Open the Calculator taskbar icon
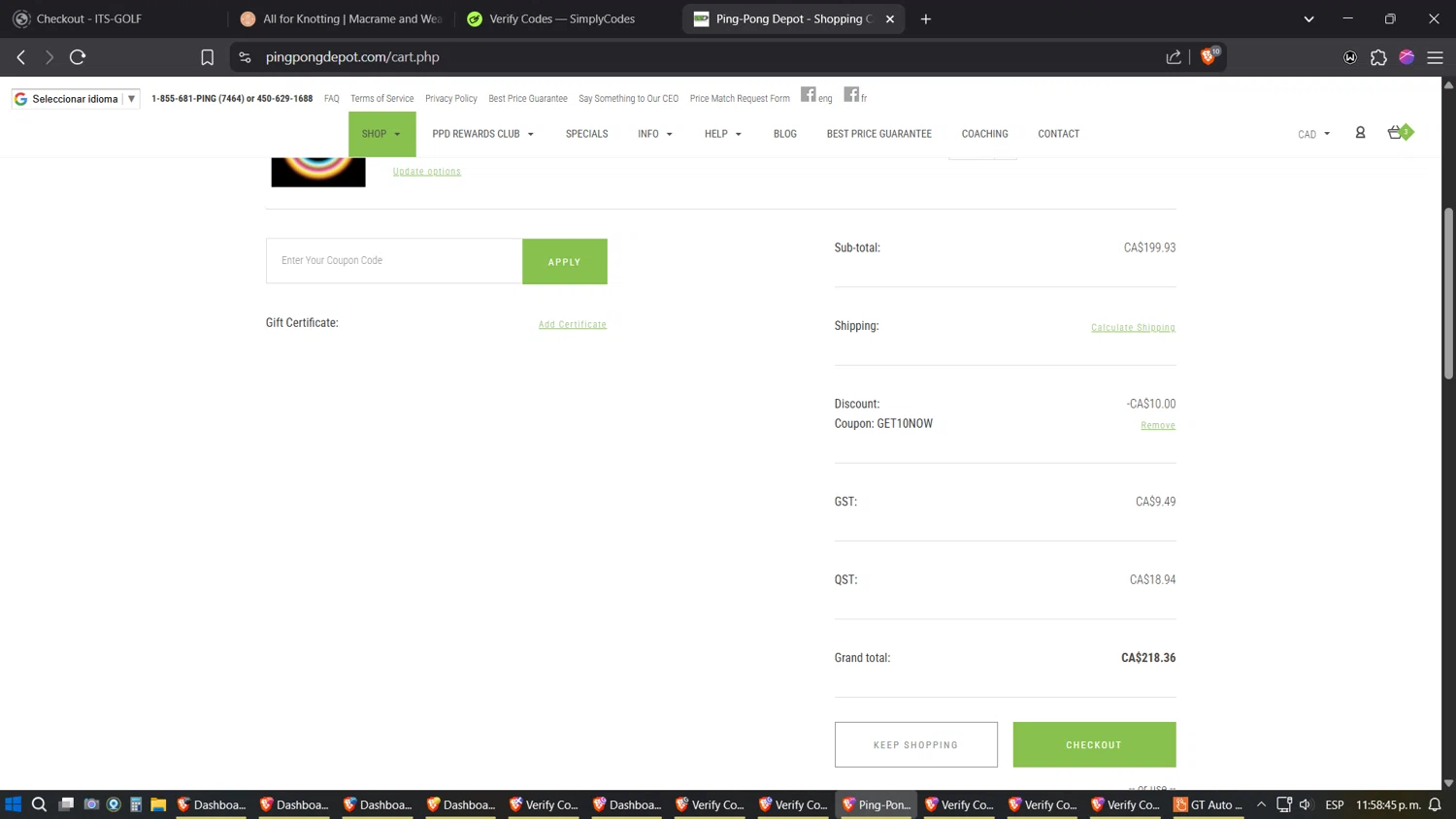The height and width of the screenshot is (819, 1456). click(x=136, y=804)
